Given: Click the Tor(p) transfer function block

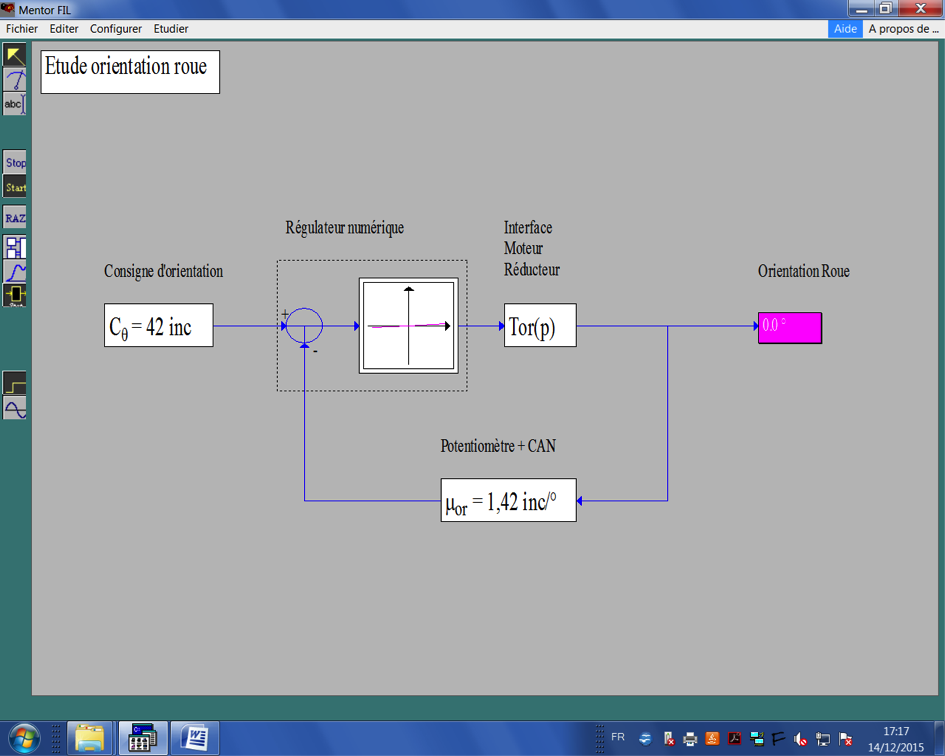Looking at the screenshot, I should click(x=540, y=325).
